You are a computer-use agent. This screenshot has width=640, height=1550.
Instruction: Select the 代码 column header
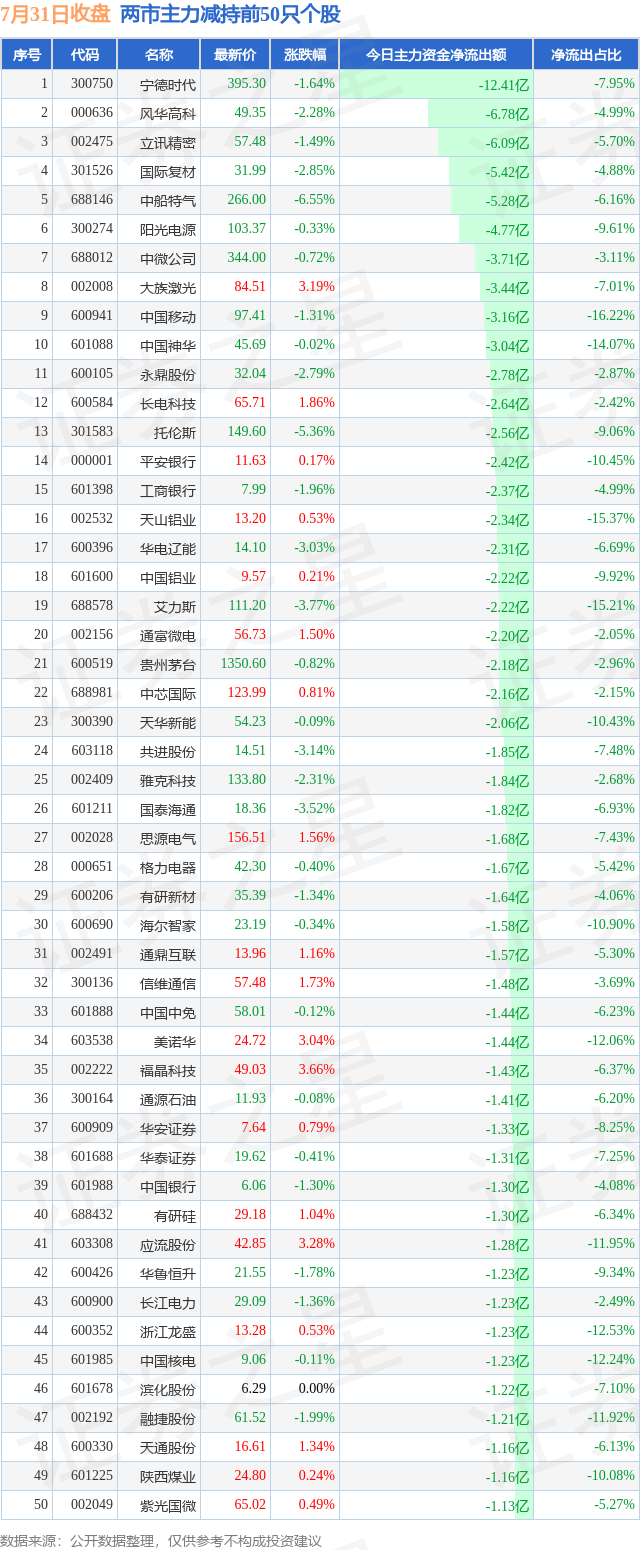coord(85,55)
